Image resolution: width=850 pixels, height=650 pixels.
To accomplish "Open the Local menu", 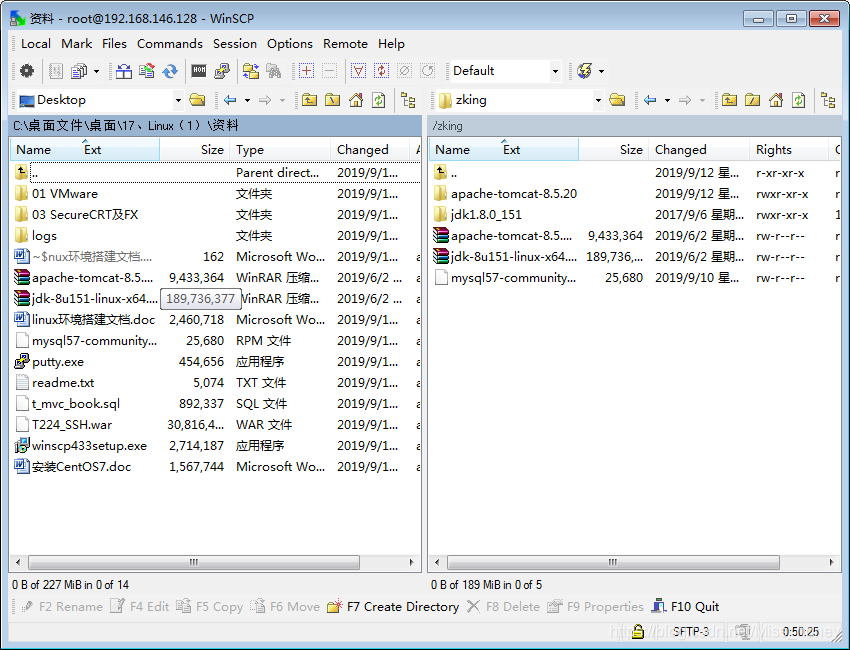I will (36, 44).
